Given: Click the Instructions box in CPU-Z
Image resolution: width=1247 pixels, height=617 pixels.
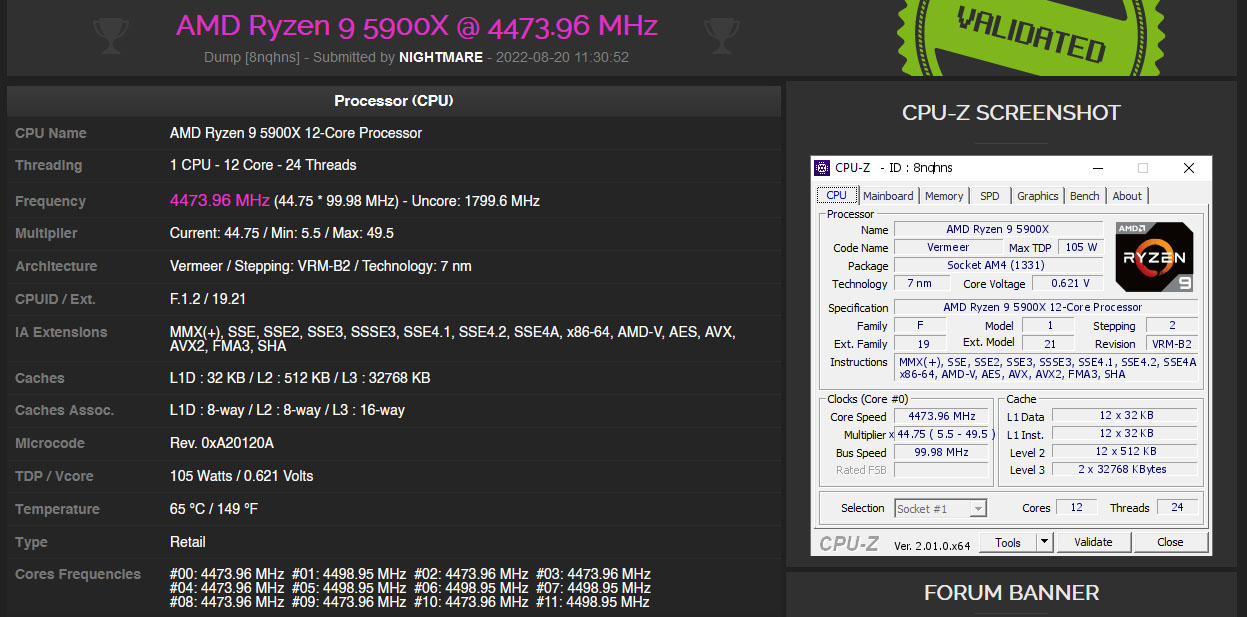Looking at the screenshot, I should pyautogui.click(x=1046, y=368).
